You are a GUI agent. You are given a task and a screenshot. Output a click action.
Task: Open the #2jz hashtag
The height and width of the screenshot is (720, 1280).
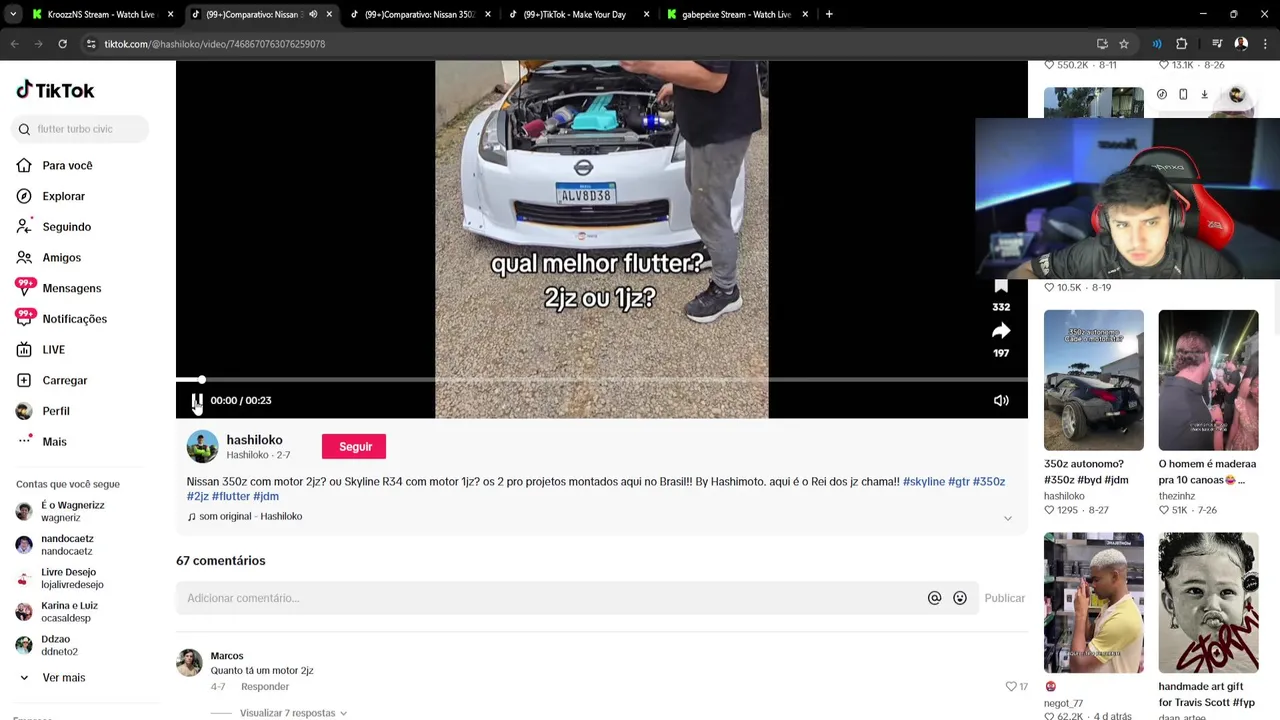coord(197,496)
